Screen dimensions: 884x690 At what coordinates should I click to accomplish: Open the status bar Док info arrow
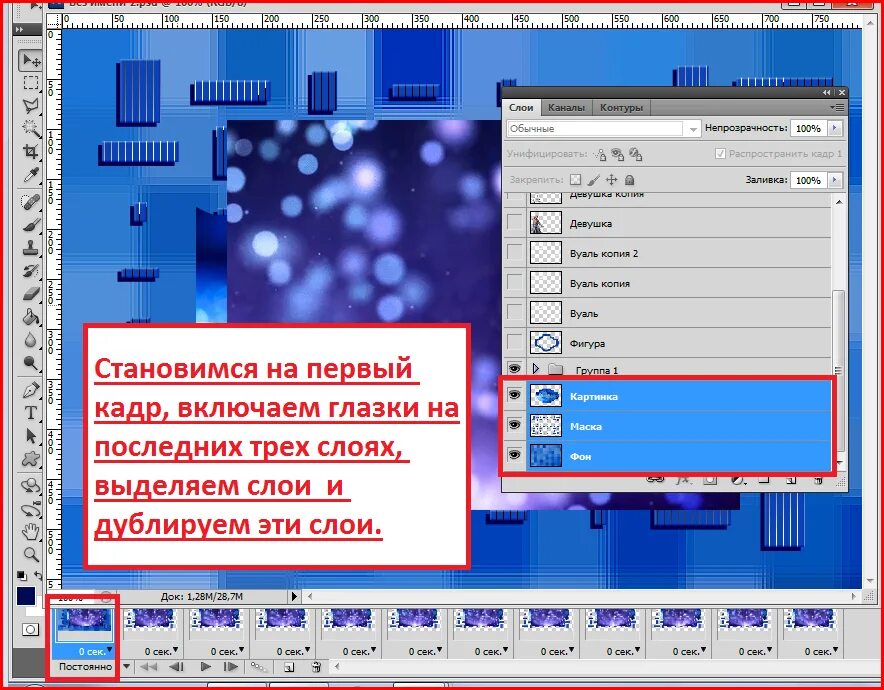point(294,596)
